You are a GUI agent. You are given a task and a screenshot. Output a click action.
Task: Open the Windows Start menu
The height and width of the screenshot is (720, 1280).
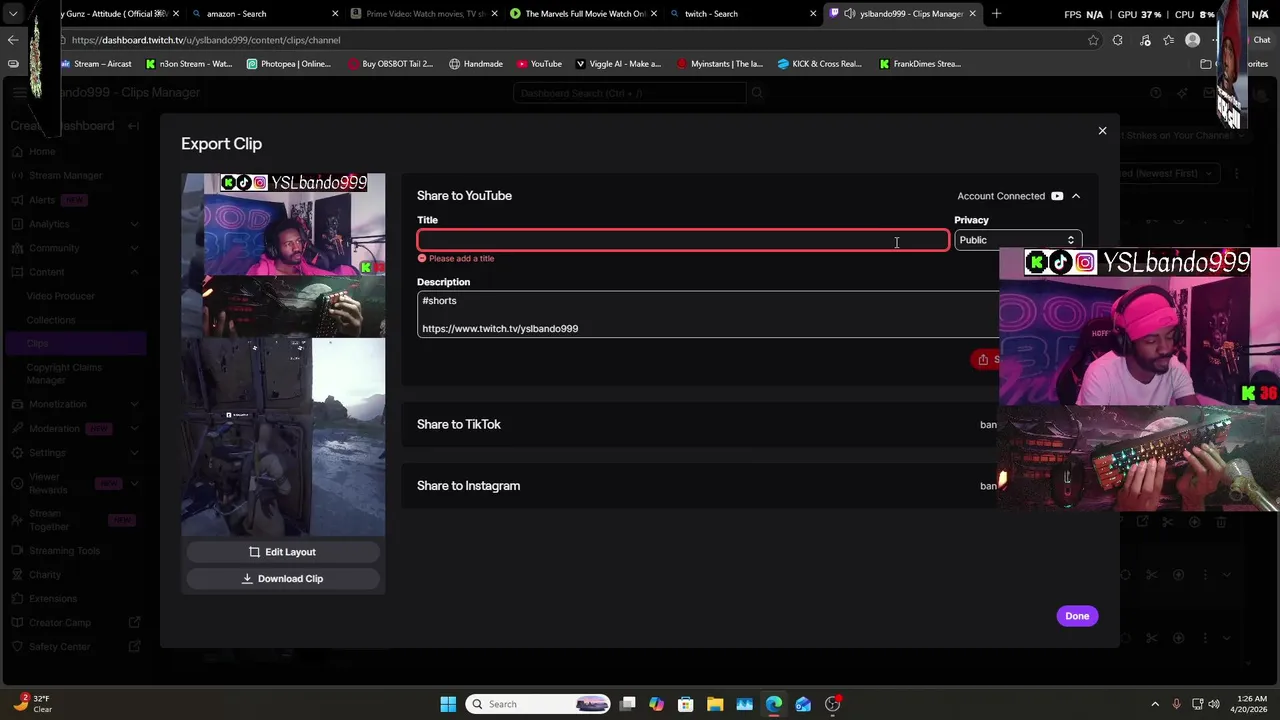coord(448,704)
